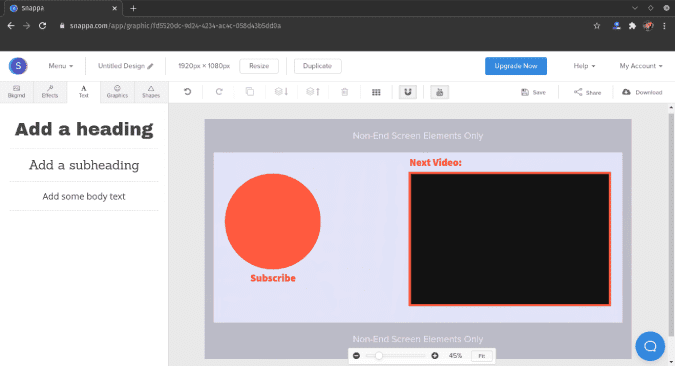Click the top Non-End Screen Elements Only label

click(418, 136)
